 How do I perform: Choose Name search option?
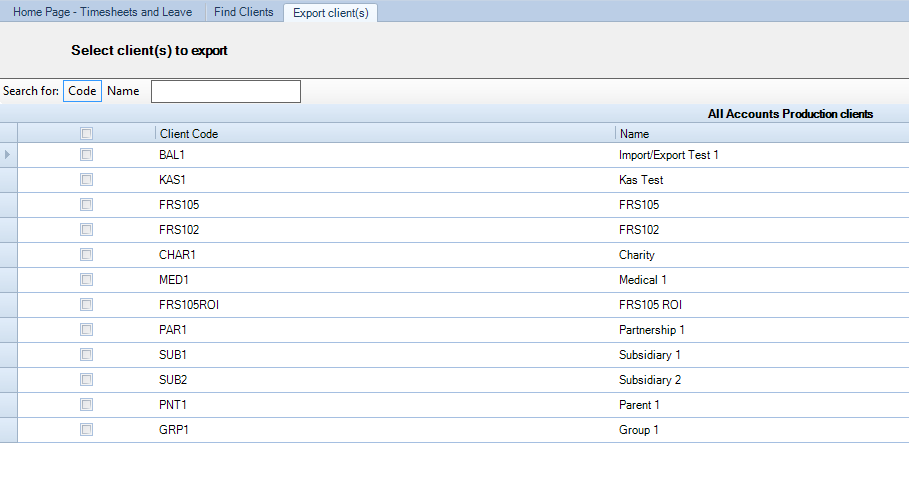(123, 91)
